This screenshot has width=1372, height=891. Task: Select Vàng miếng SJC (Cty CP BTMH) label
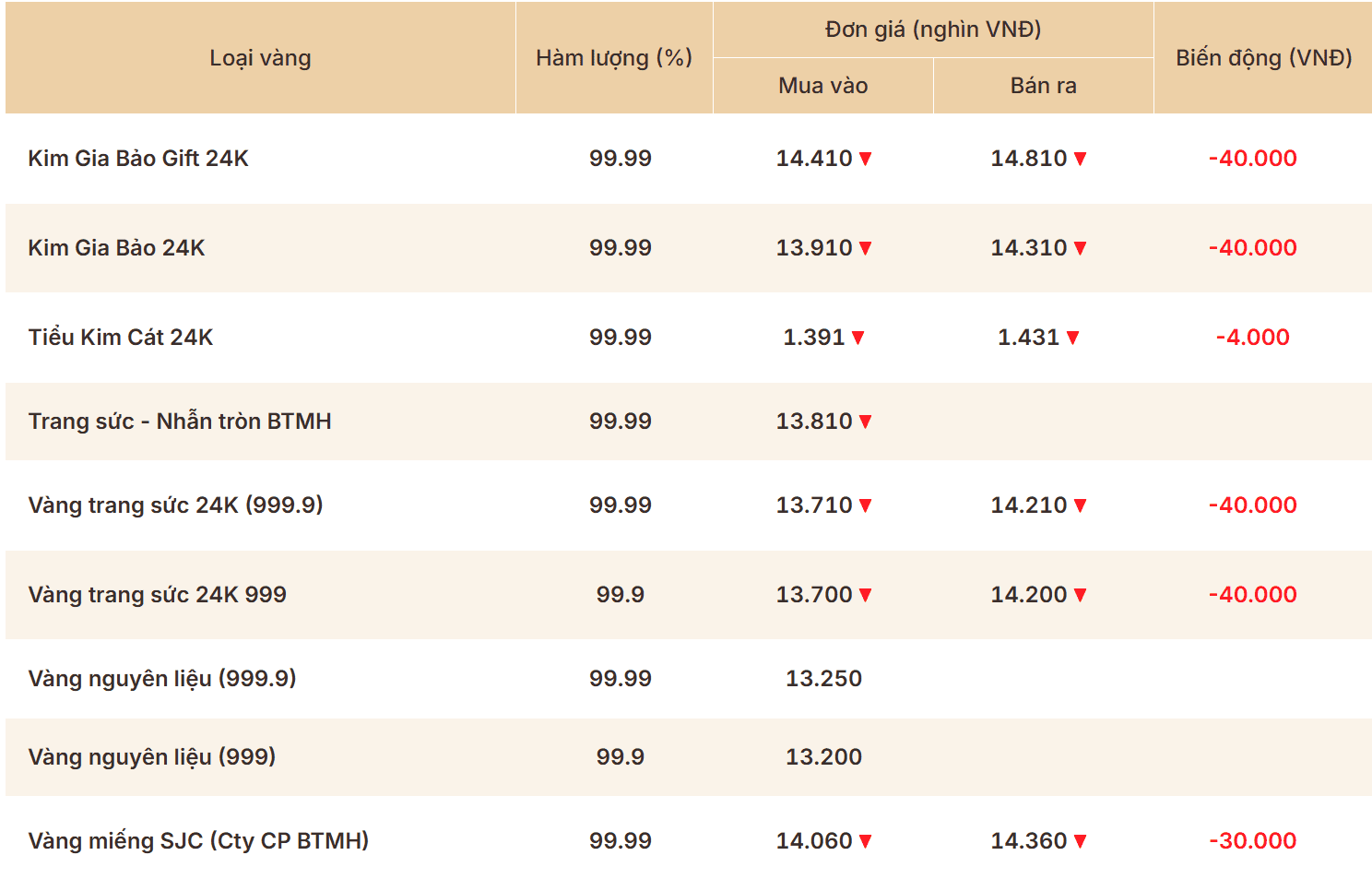coord(198,841)
